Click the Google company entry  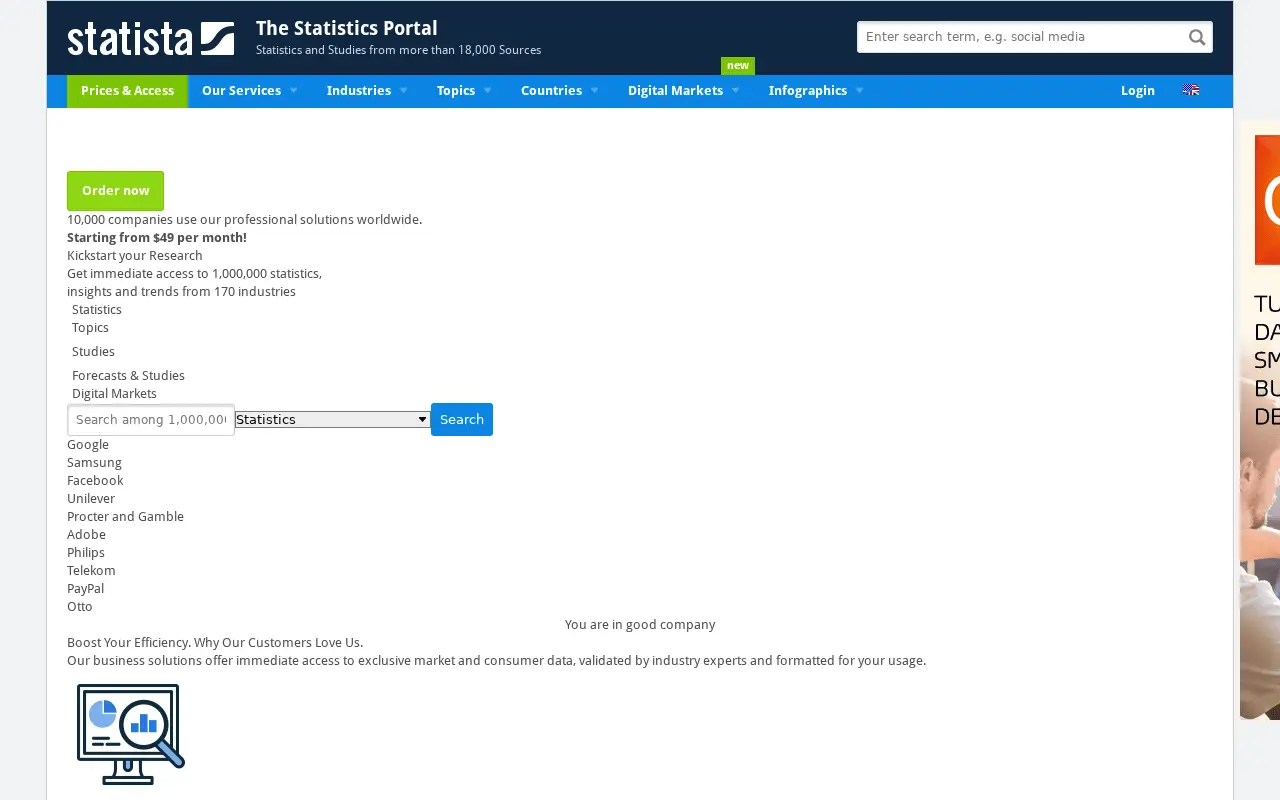[x=88, y=445]
